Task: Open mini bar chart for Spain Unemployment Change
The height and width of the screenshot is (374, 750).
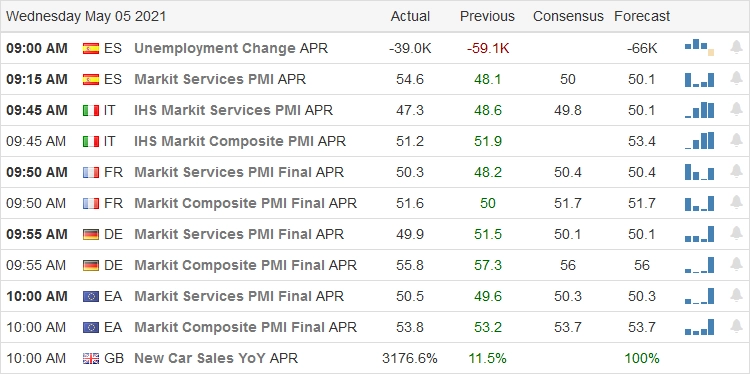Action: [699, 47]
